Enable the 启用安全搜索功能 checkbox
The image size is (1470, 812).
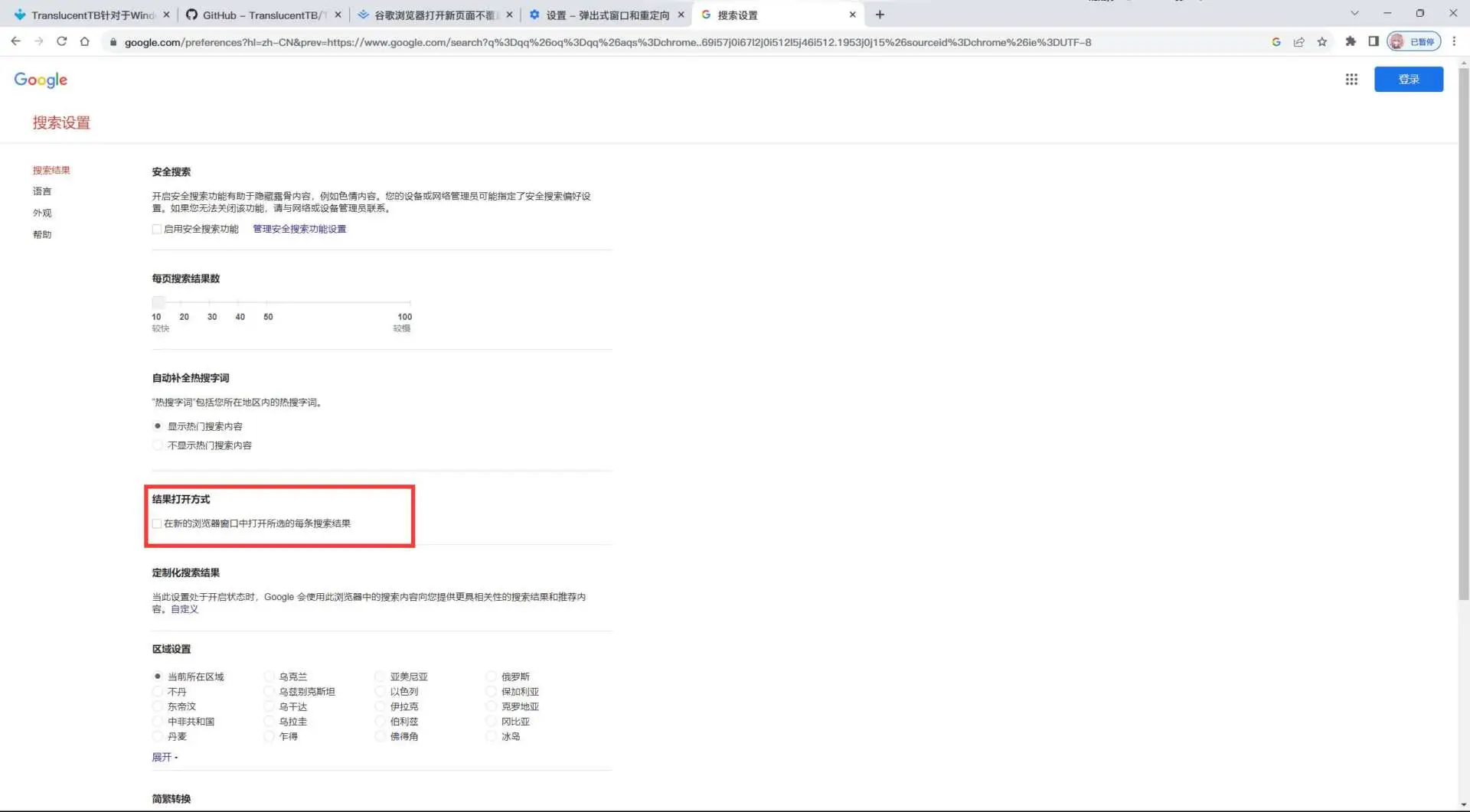[157, 229]
